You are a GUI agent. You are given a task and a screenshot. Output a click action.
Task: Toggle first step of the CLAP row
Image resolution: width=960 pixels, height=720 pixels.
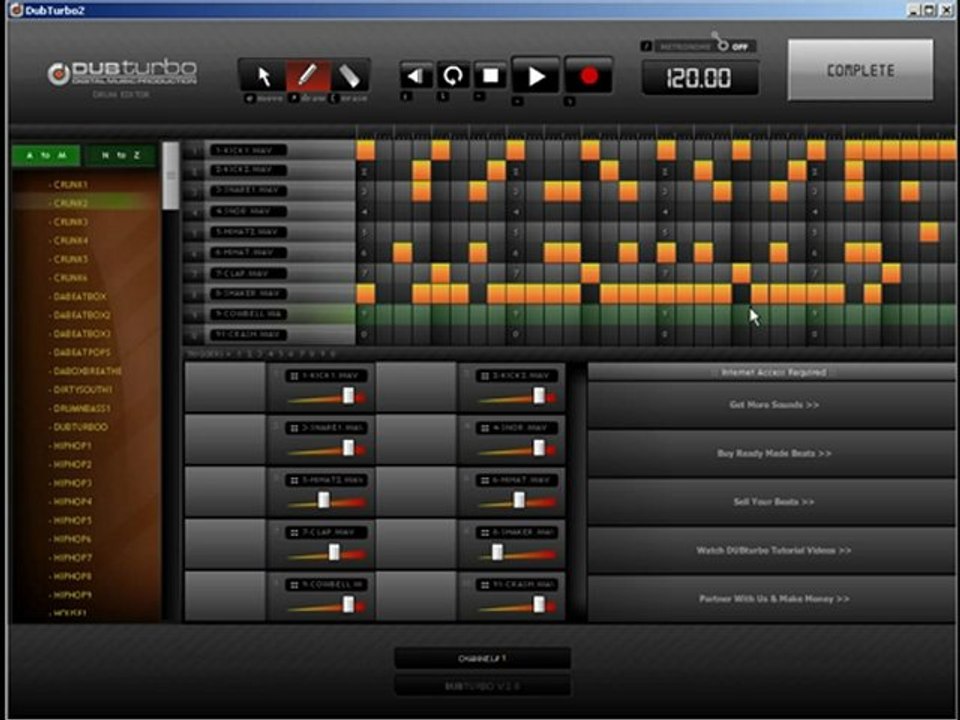[366, 273]
